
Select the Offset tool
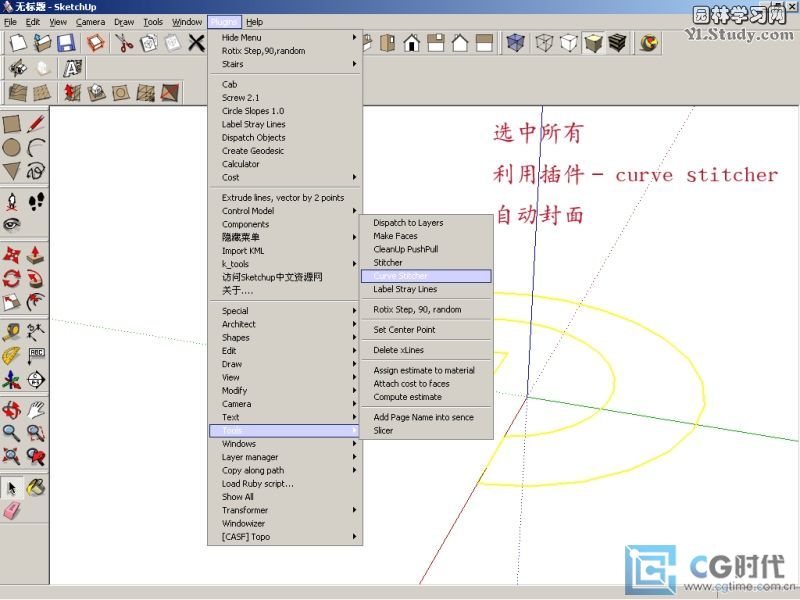tap(36, 302)
